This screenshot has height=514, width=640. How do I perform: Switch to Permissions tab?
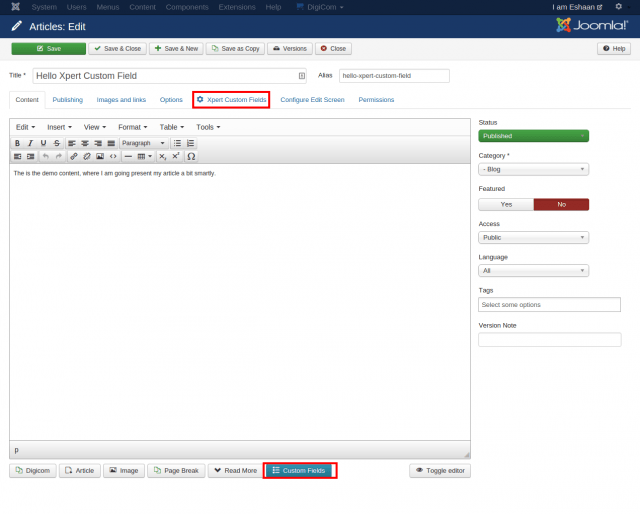click(x=376, y=100)
